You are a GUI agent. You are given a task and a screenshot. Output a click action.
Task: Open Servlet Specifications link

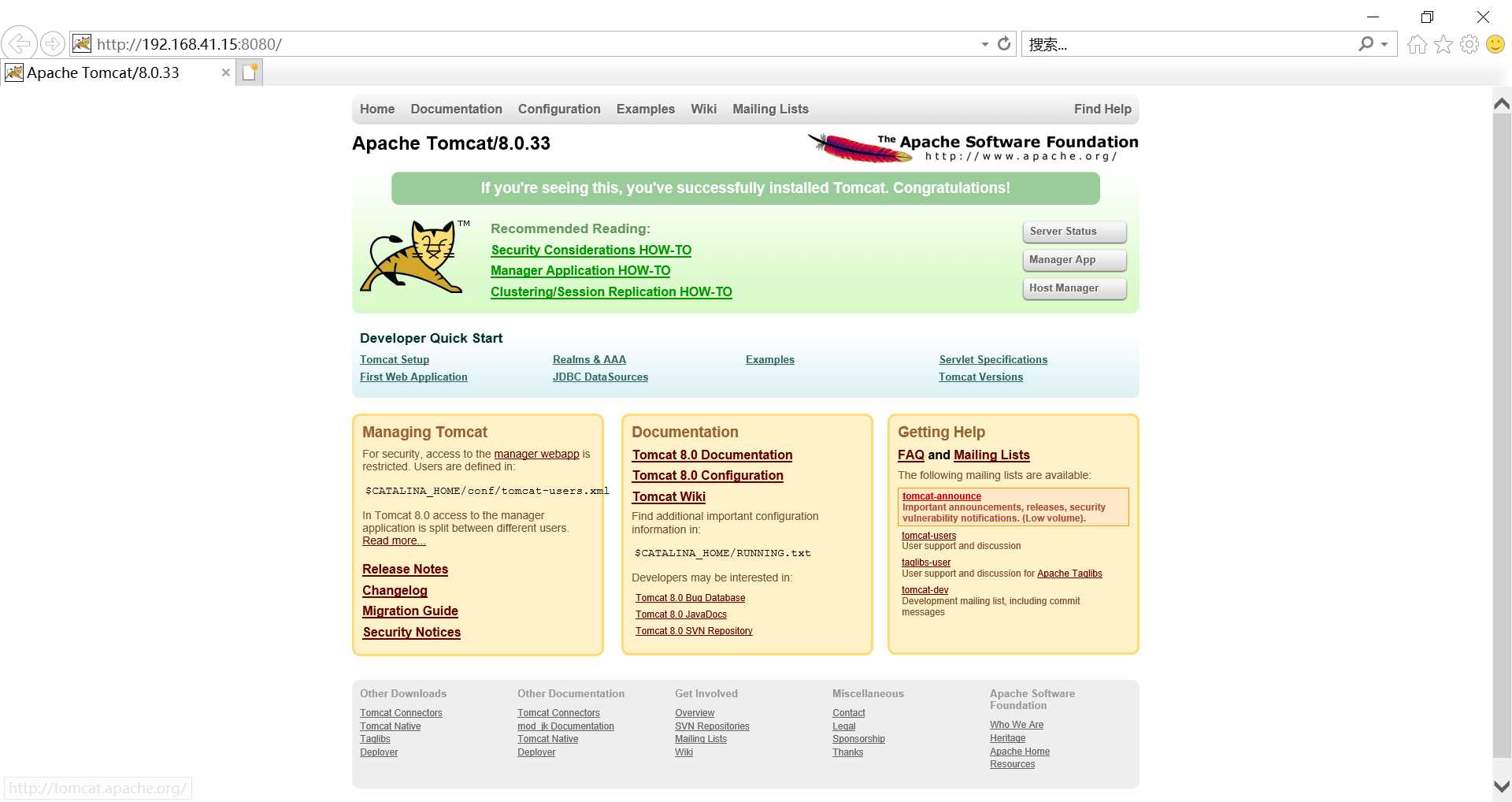(993, 359)
